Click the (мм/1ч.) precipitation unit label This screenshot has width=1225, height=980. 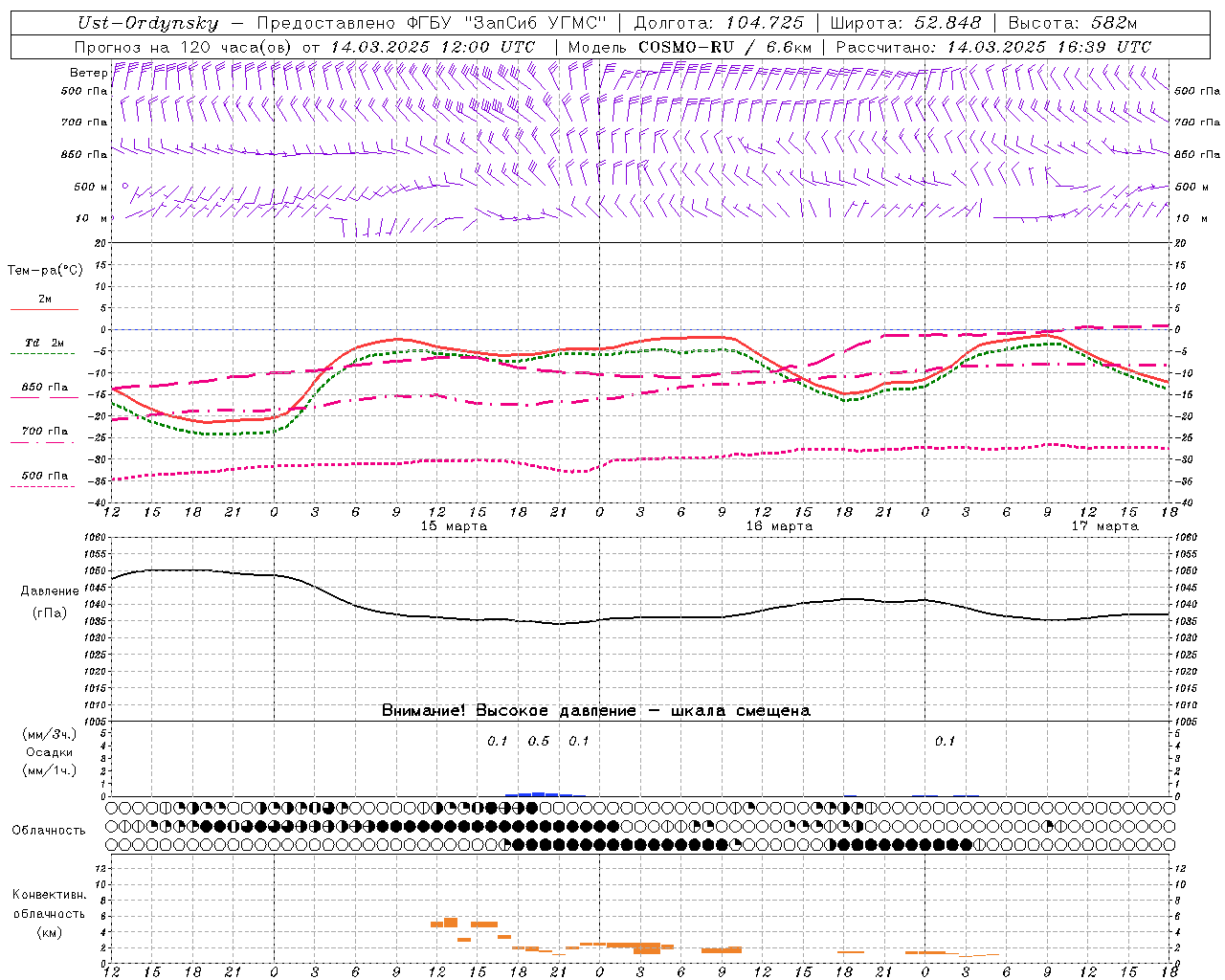[50, 770]
